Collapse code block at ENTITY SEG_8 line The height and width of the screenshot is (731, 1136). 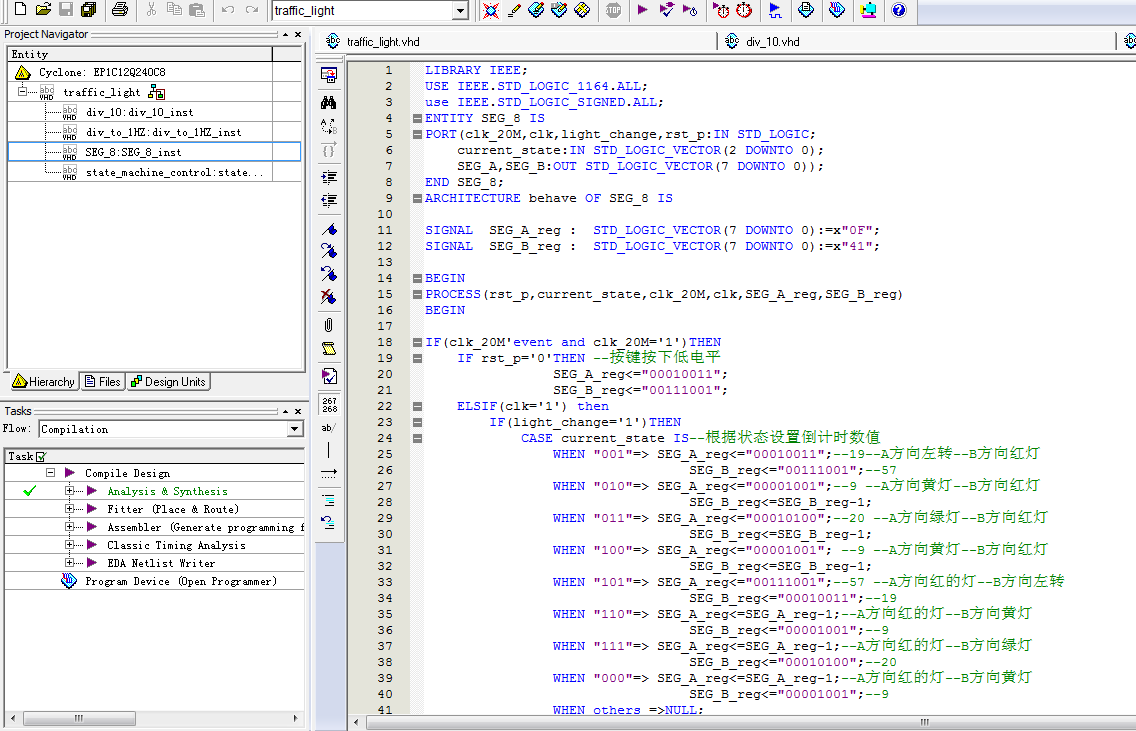[x=416, y=118]
